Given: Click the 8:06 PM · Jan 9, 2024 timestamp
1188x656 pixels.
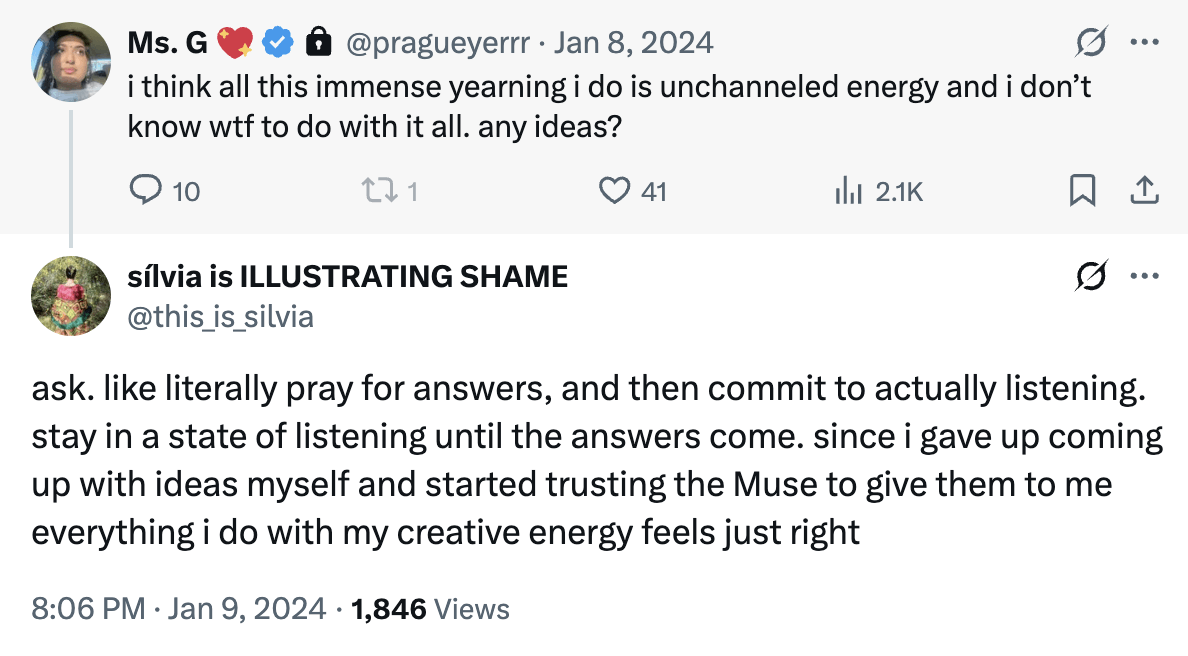Looking at the screenshot, I should coord(178,608).
